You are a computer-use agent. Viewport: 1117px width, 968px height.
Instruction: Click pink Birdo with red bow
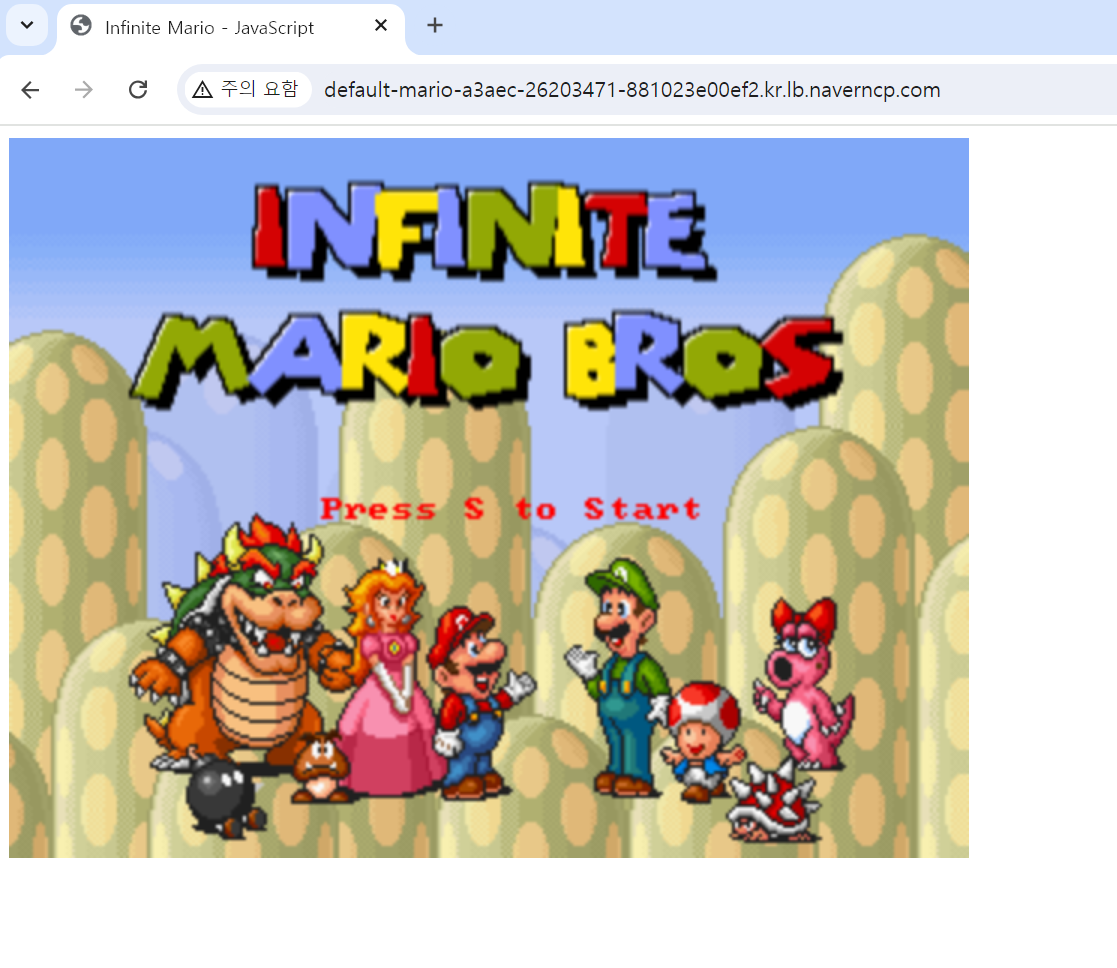coord(804,684)
